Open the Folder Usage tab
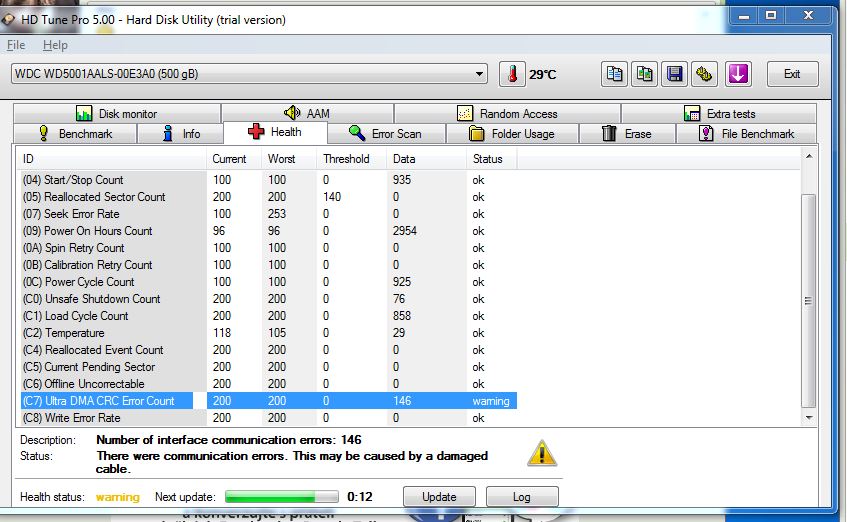 click(512, 133)
